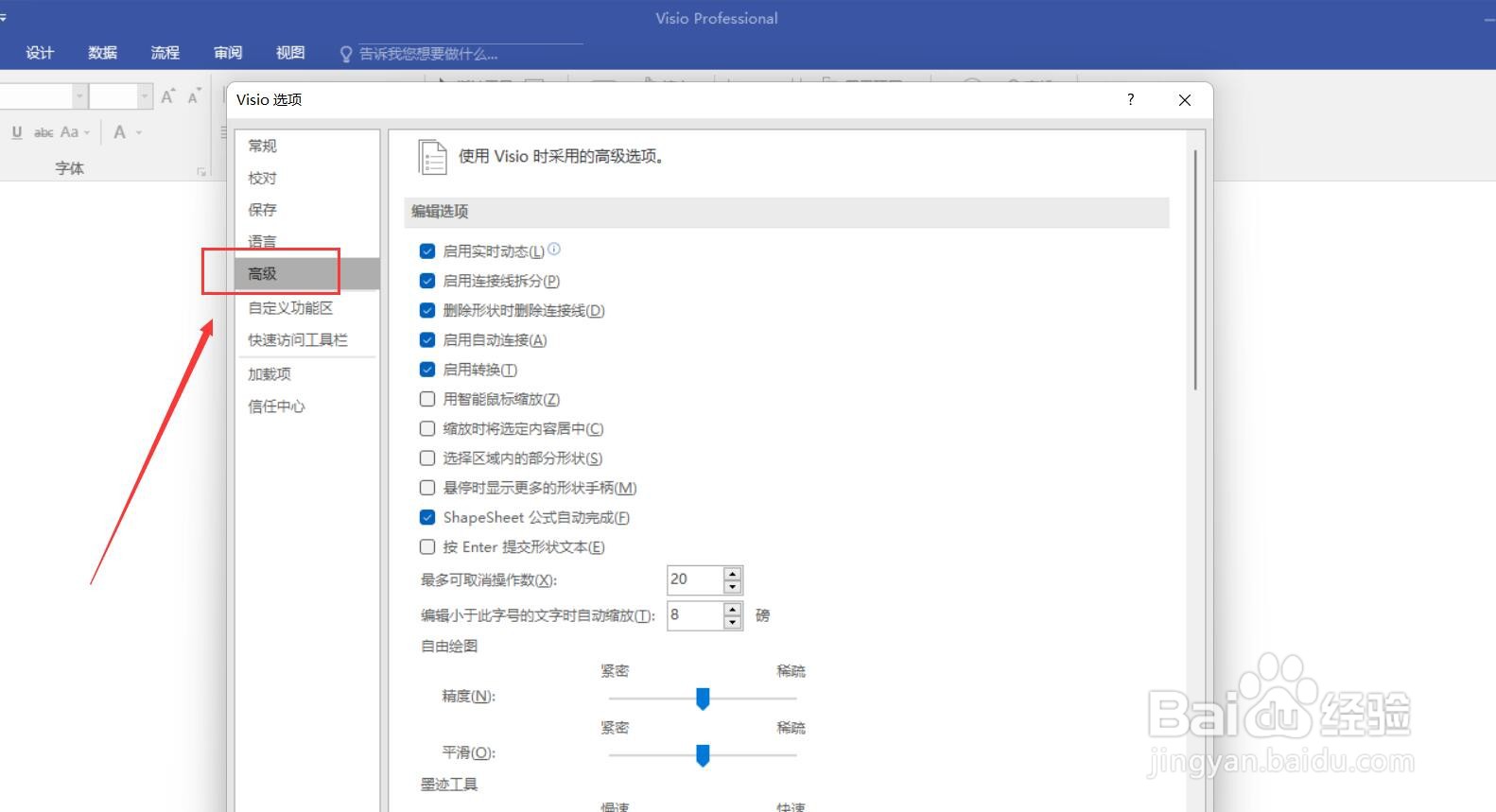Open the 流程 ribbon tab
This screenshot has height=812, width=1496.
point(165,53)
